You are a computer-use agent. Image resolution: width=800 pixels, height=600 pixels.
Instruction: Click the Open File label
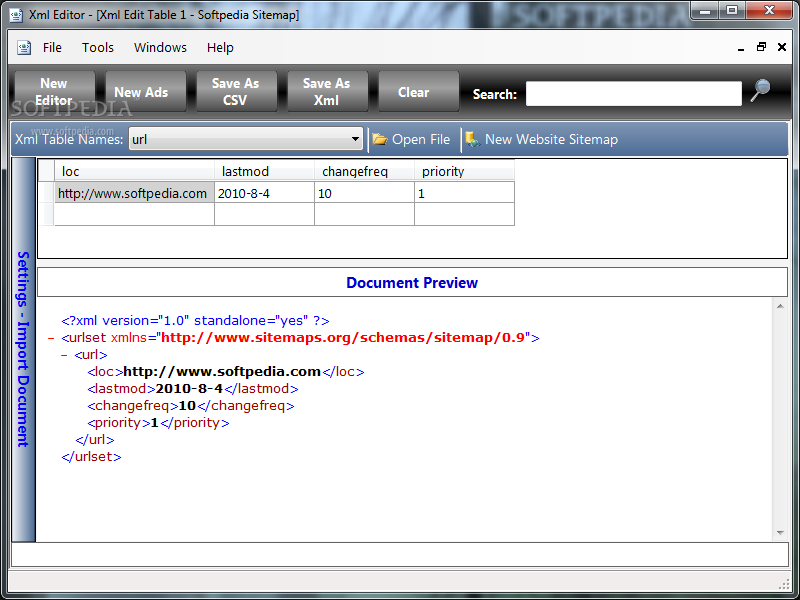[x=421, y=139]
